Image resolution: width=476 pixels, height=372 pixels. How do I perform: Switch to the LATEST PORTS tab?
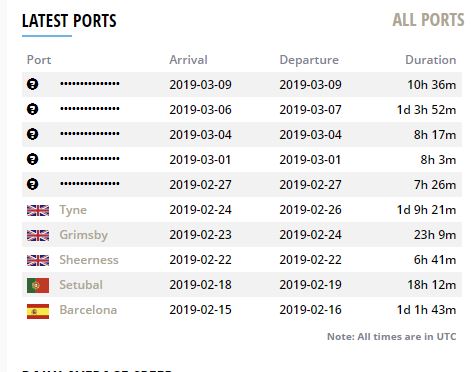[x=69, y=21]
